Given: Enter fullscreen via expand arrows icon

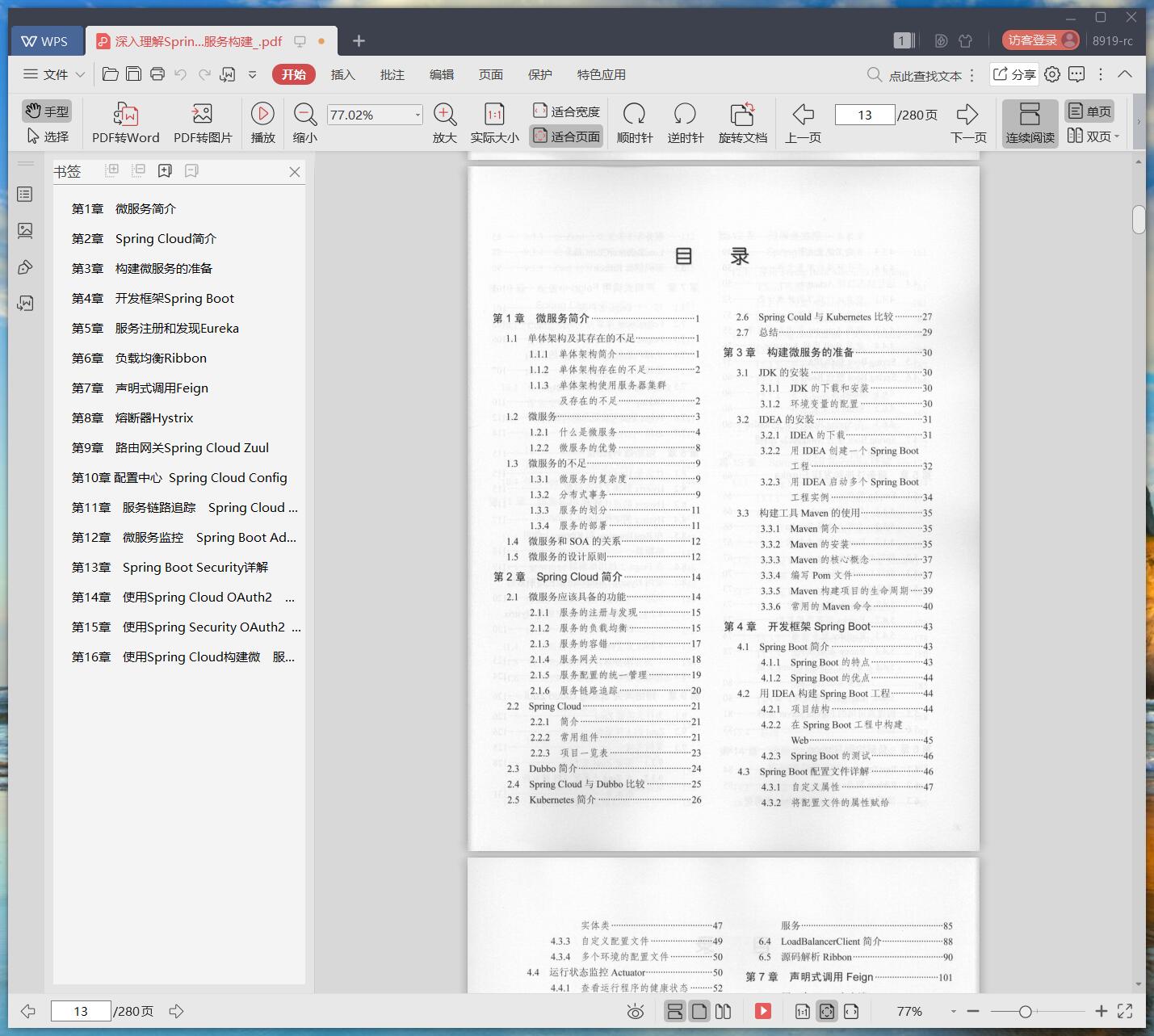Looking at the screenshot, I should [x=1125, y=1011].
